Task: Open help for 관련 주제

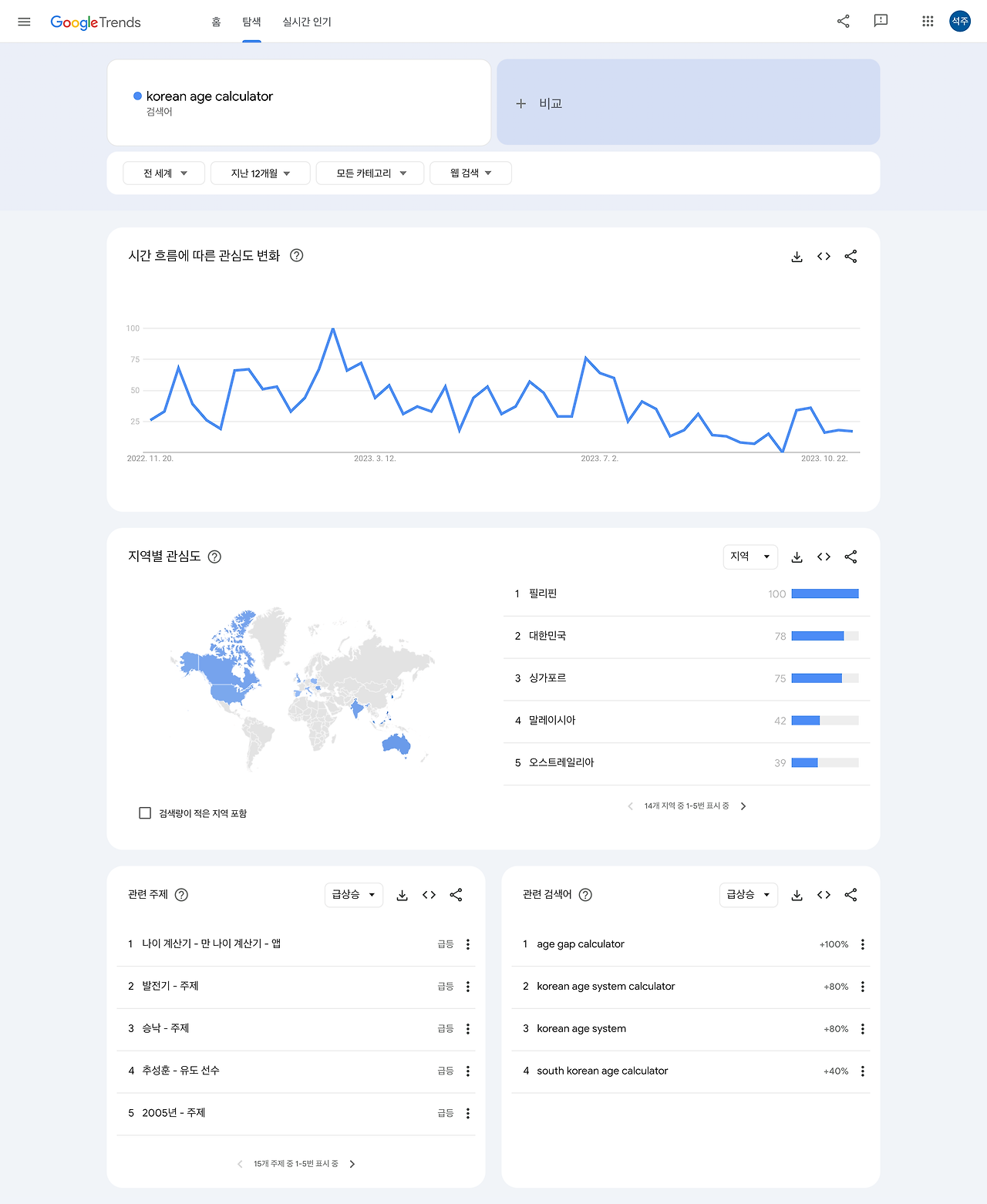Action: (x=181, y=895)
